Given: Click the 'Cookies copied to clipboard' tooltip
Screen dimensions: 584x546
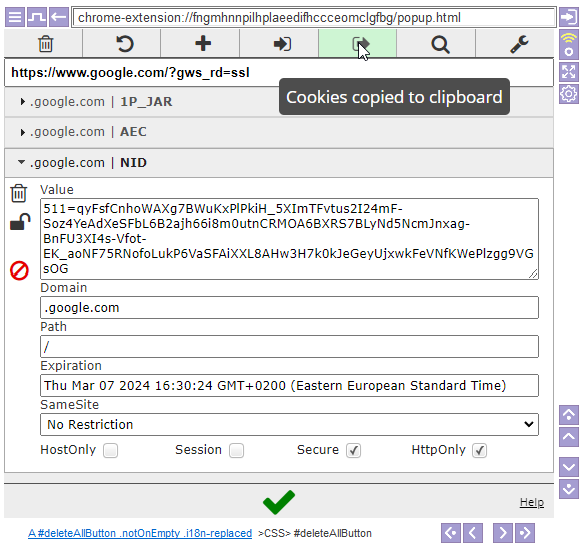Looking at the screenshot, I should point(394,97).
